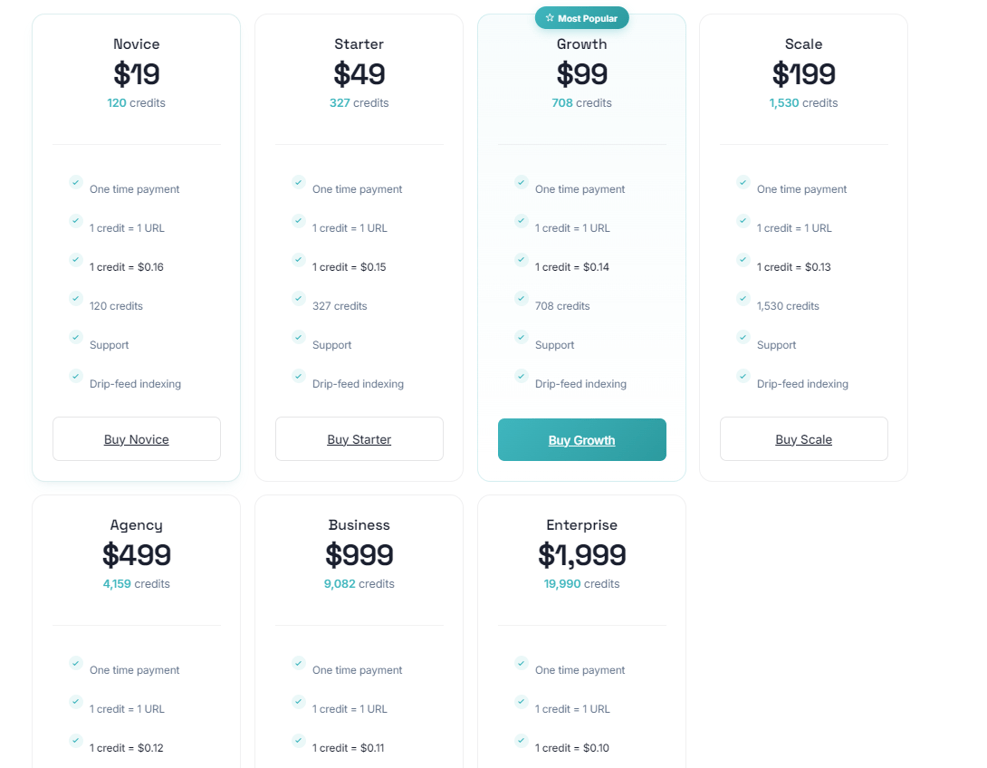Click the 4,159 credits text under Agency
This screenshot has width=987, height=768.
137,584
